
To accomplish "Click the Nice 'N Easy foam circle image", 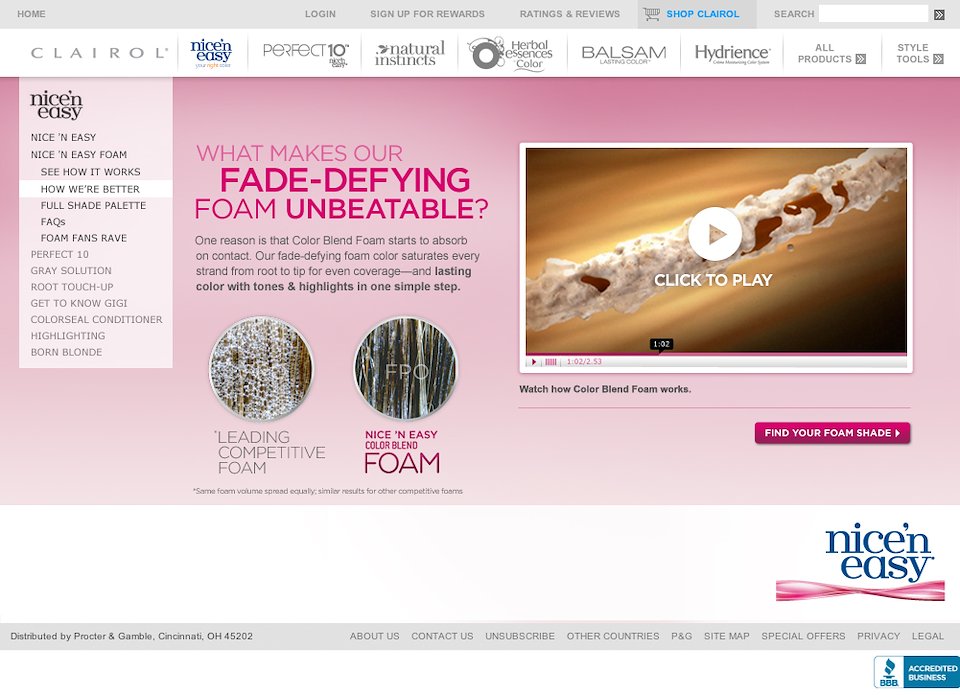I will (405, 368).
